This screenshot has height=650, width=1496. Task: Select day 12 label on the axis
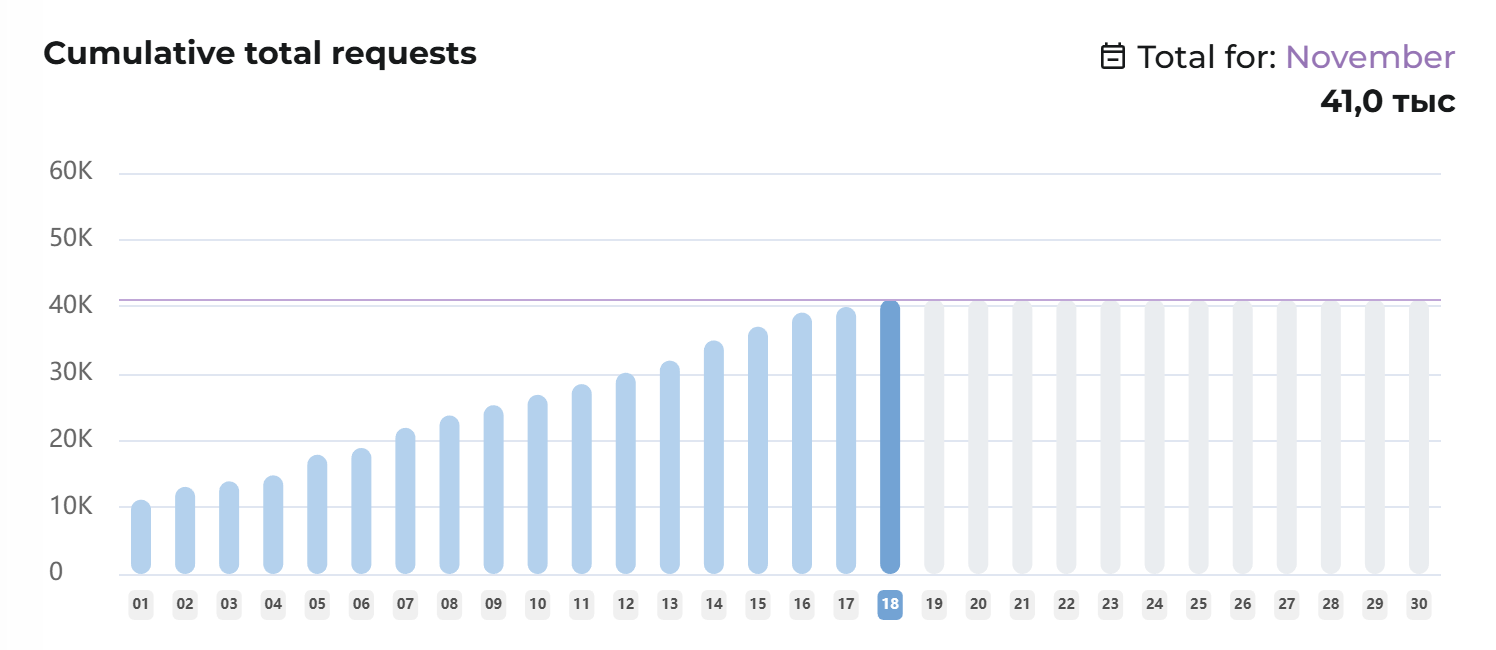coord(625,604)
